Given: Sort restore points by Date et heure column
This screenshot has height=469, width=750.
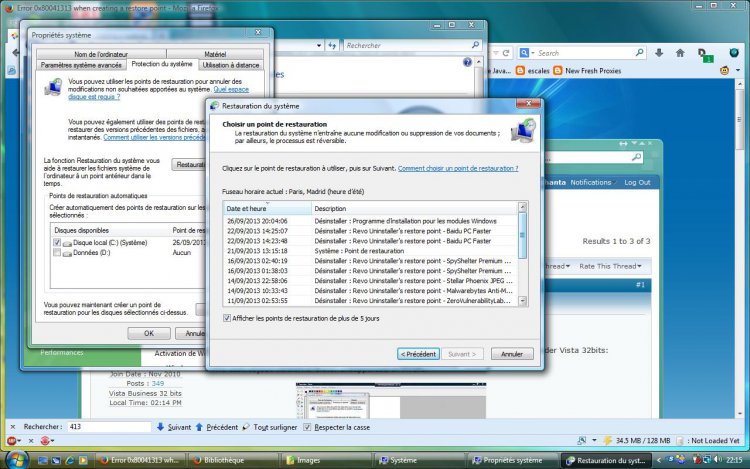Looking at the screenshot, I should click(x=267, y=208).
